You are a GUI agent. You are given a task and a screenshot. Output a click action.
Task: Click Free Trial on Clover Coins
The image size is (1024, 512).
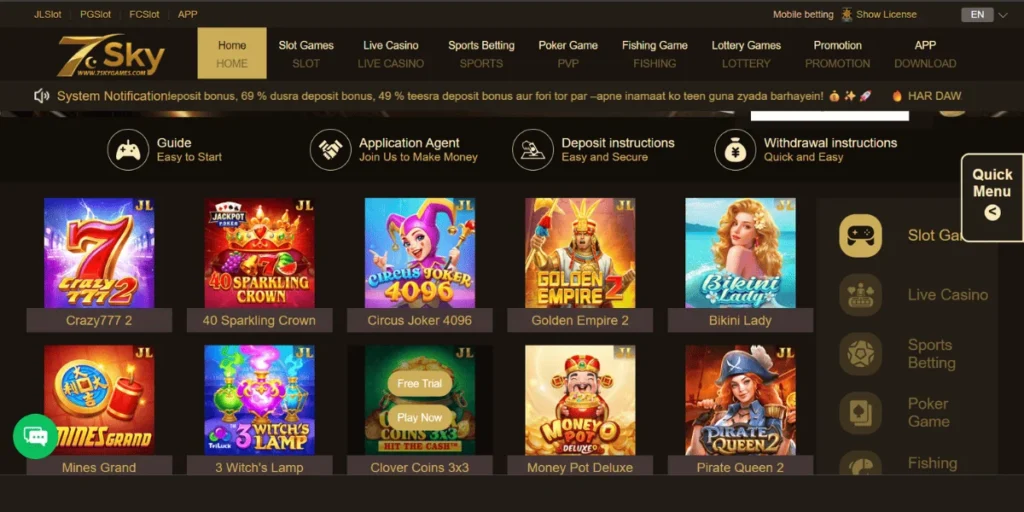pos(419,383)
